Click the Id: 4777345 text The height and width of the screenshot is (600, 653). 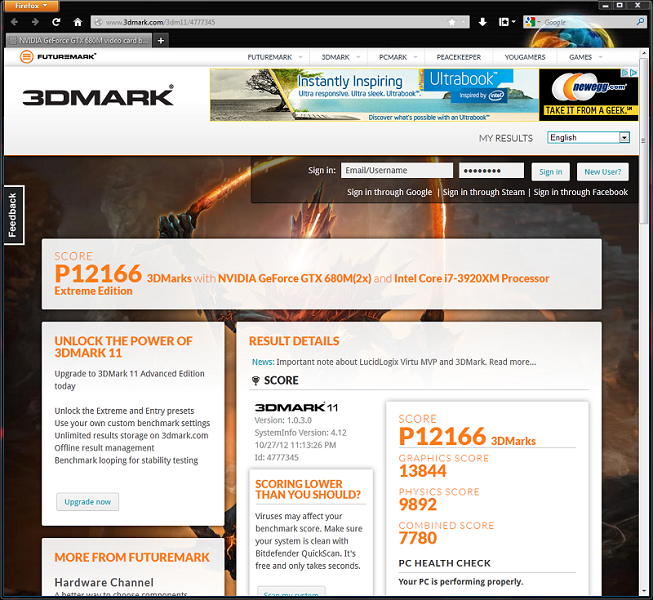click(277, 457)
